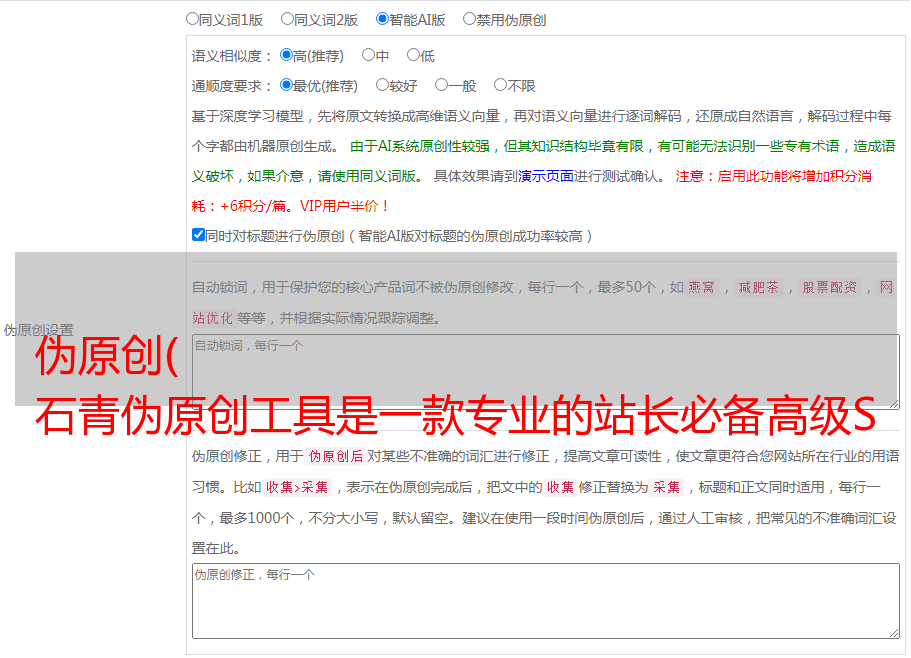Select the 同义词1版 radio option
Screen dimensions: 911x658
[x=192, y=19]
